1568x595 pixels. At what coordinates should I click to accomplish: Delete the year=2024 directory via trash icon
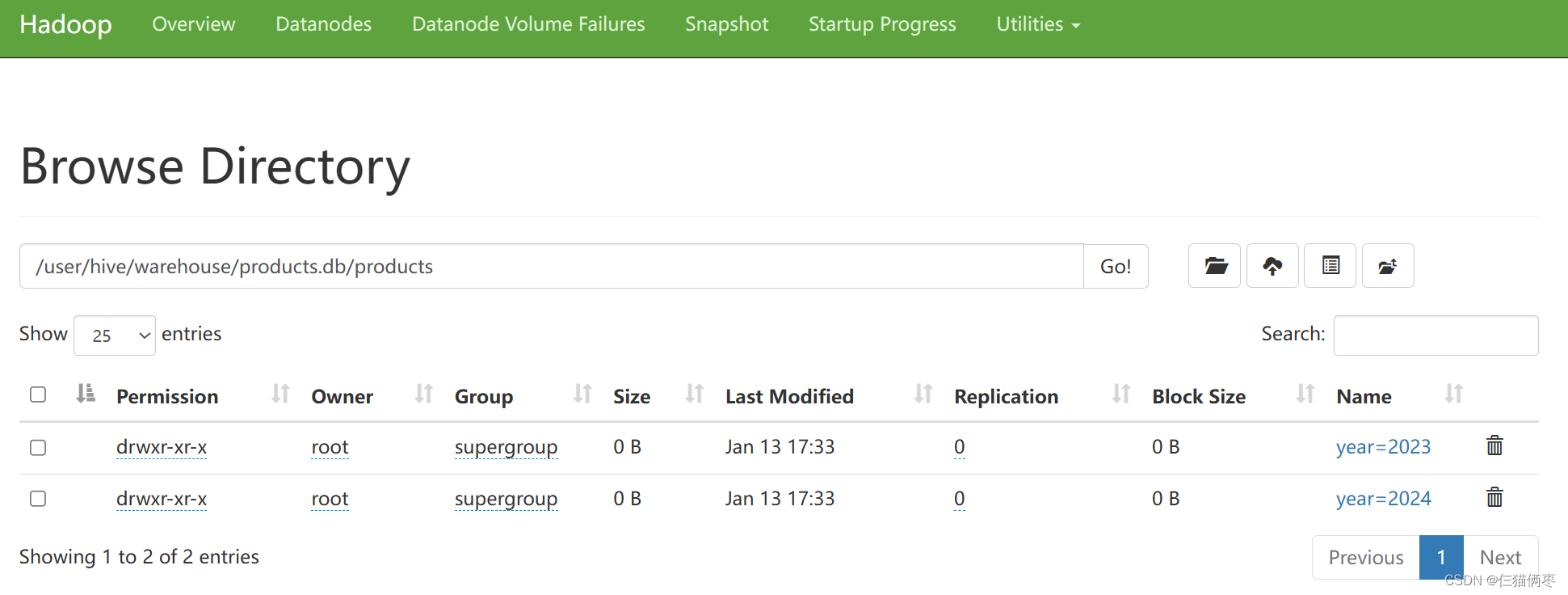coord(1494,497)
